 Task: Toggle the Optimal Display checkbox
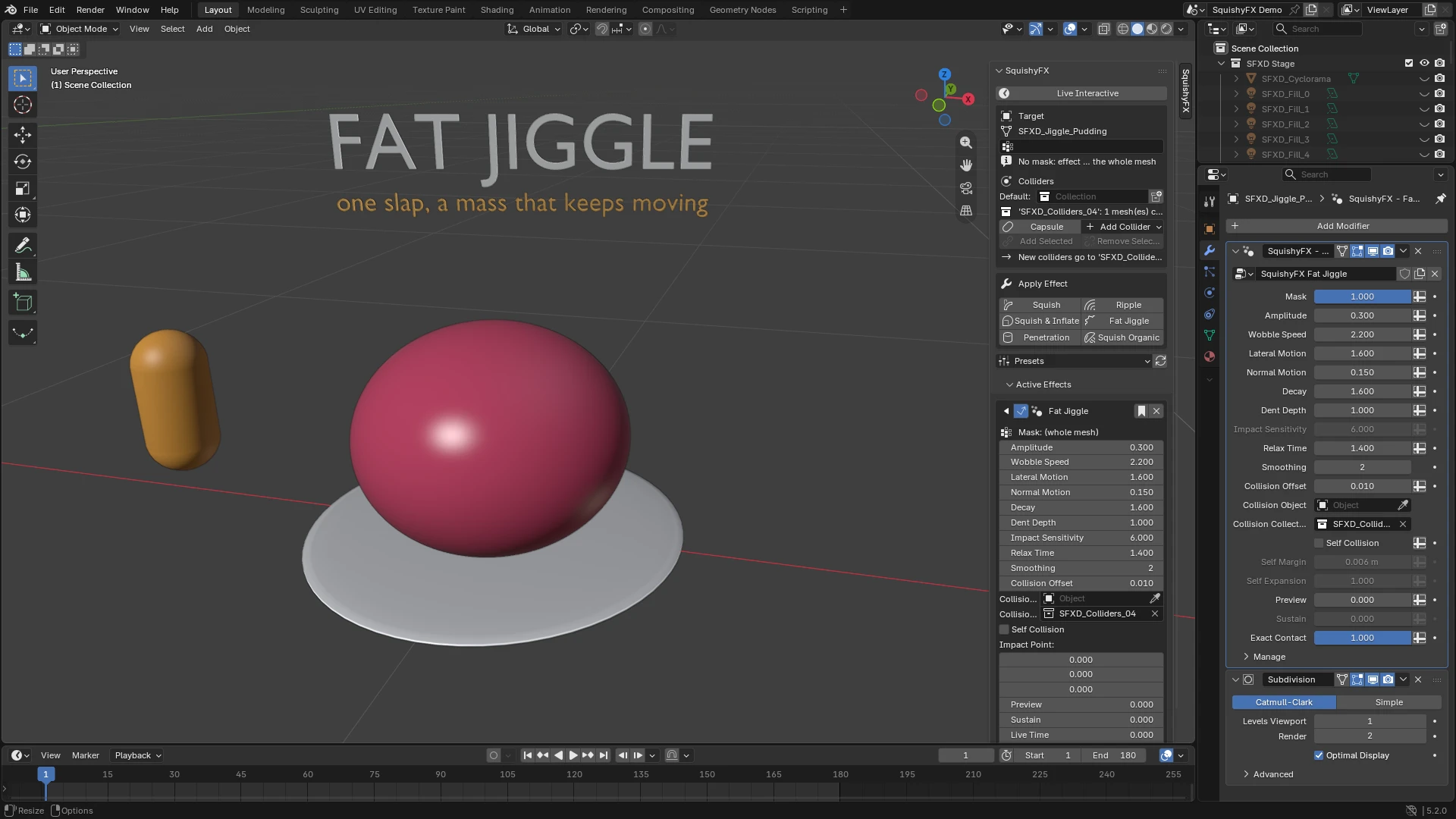click(x=1319, y=755)
